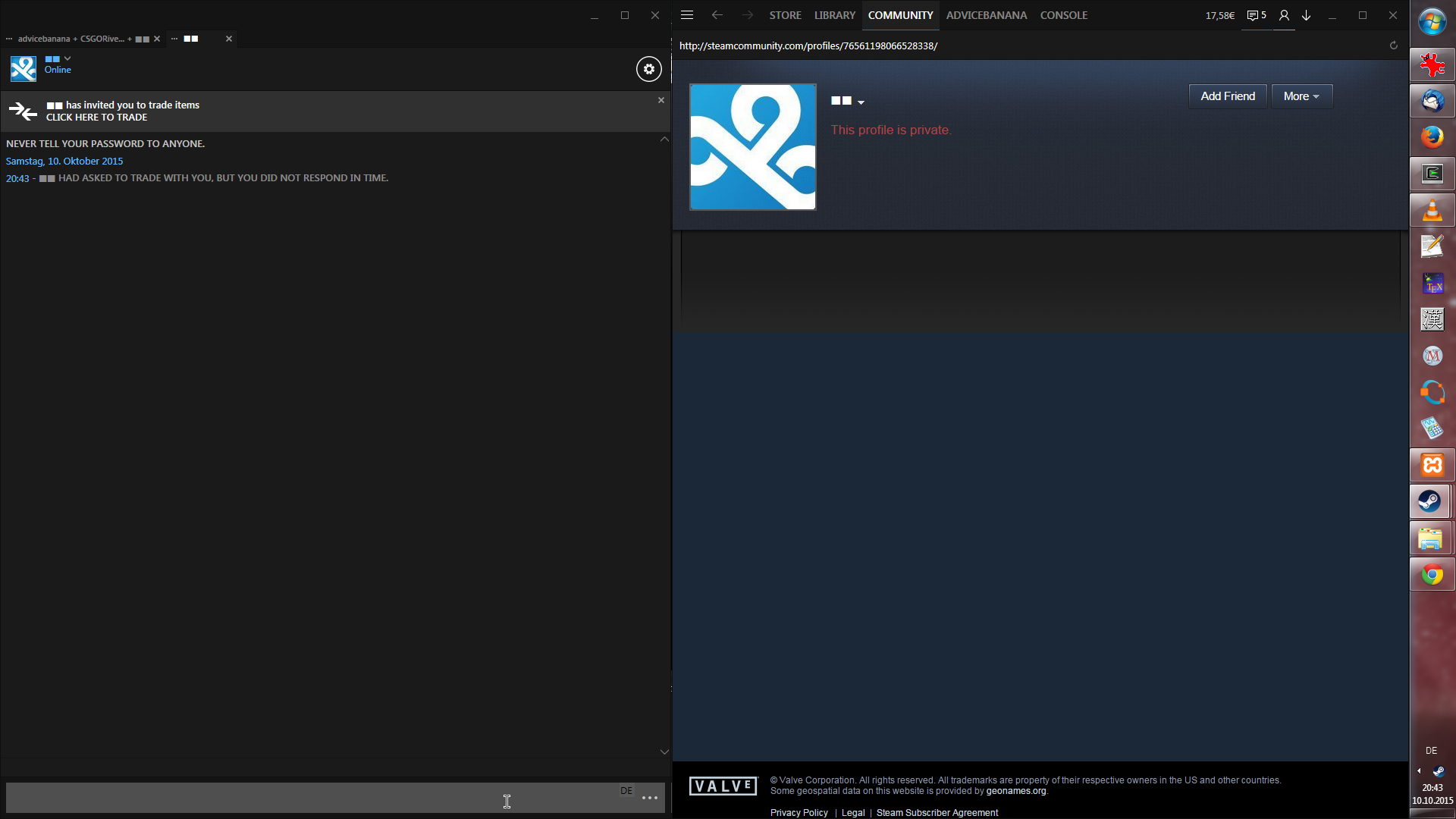Image resolution: width=1456 pixels, height=819 pixels.
Task: Expand the chat user name dropdown chevron
Action: (x=67, y=58)
